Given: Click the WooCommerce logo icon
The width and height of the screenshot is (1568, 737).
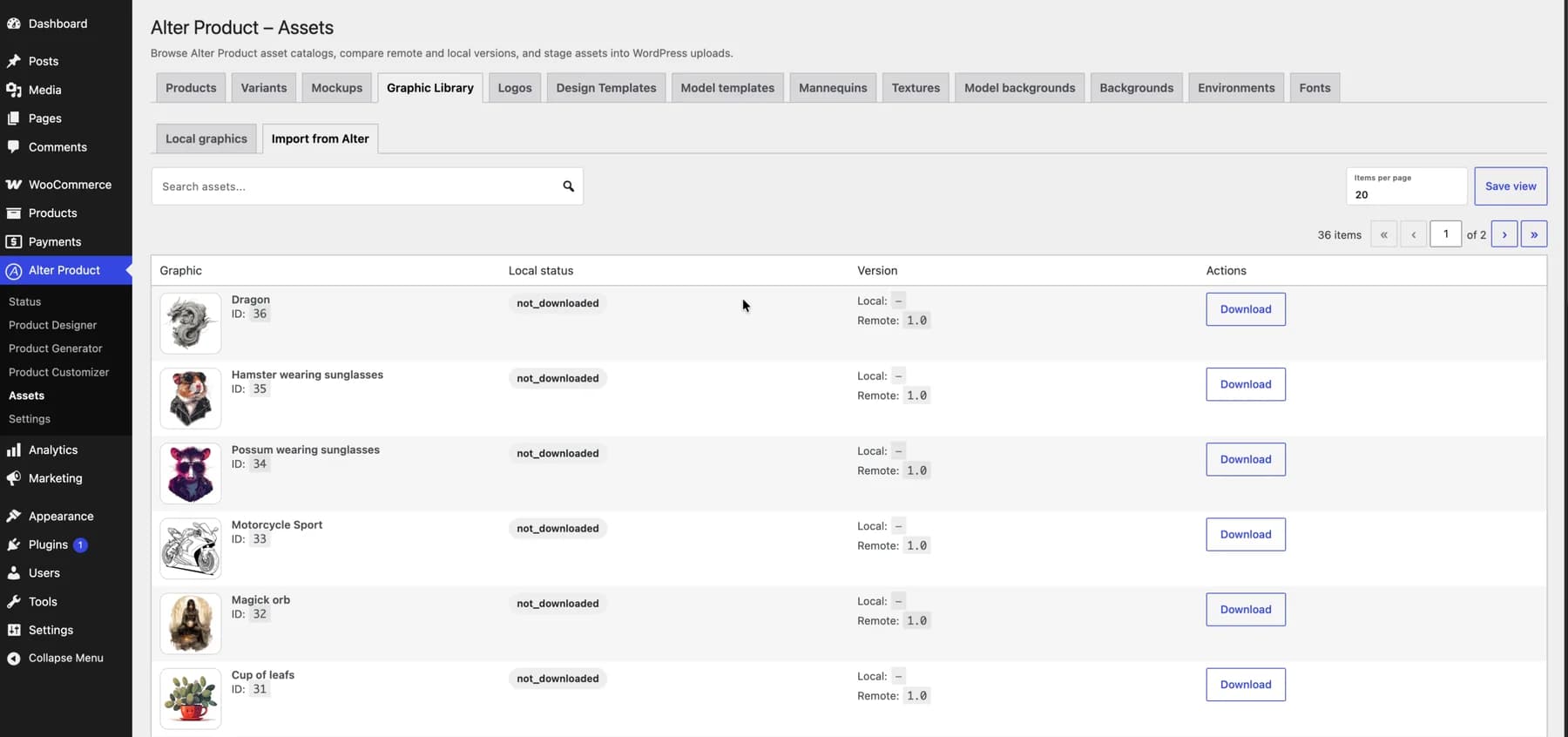Looking at the screenshot, I should tap(14, 185).
